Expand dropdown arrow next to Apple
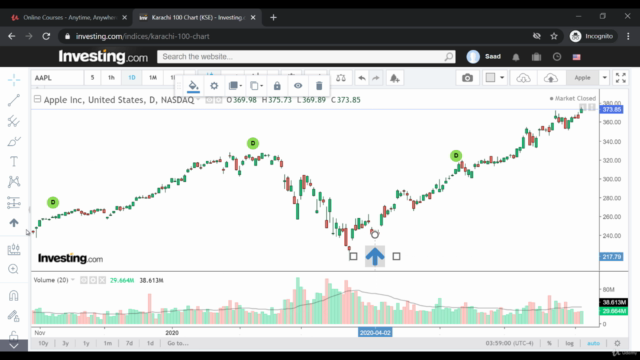The height and width of the screenshot is (360, 640). click(x=604, y=78)
